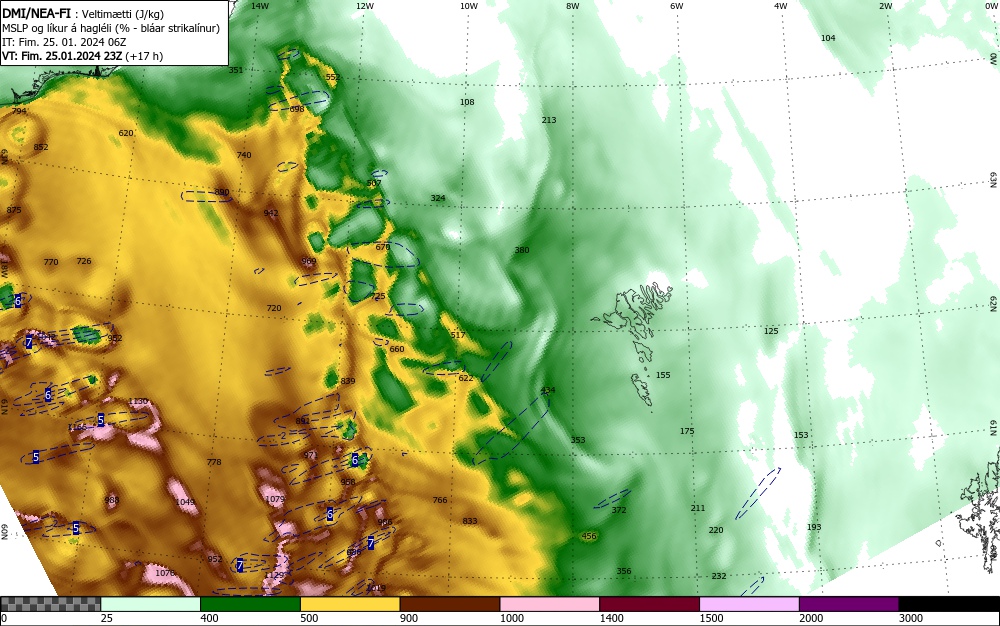Select the map value '766'
The width and height of the screenshot is (1000, 626).
tap(440, 500)
